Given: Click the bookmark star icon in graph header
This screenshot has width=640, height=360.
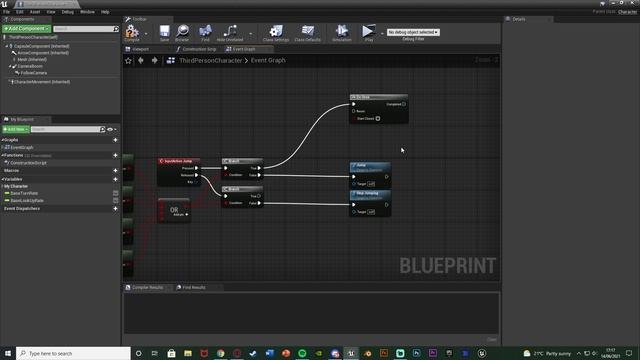Looking at the screenshot, I should tap(129, 60).
